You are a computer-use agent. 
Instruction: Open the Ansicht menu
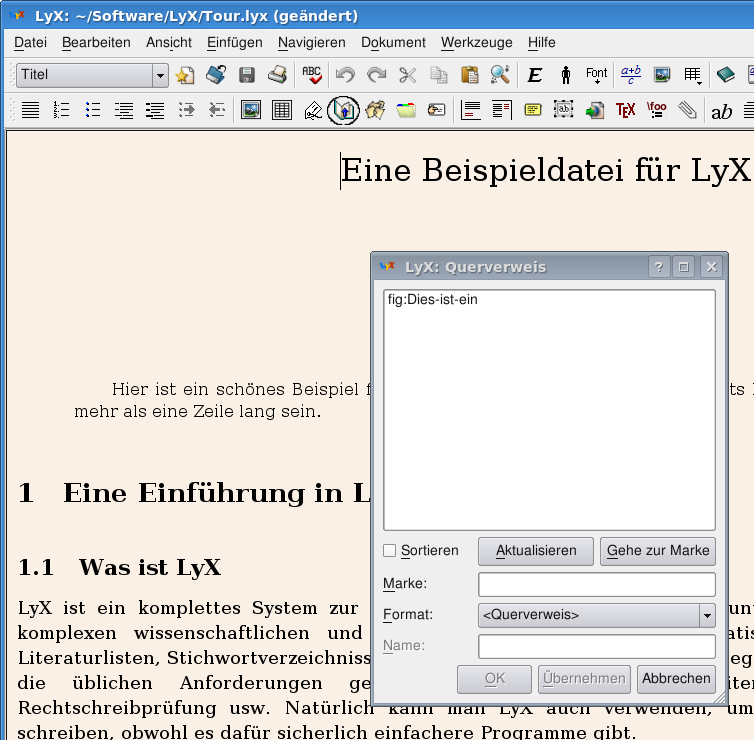(169, 42)
